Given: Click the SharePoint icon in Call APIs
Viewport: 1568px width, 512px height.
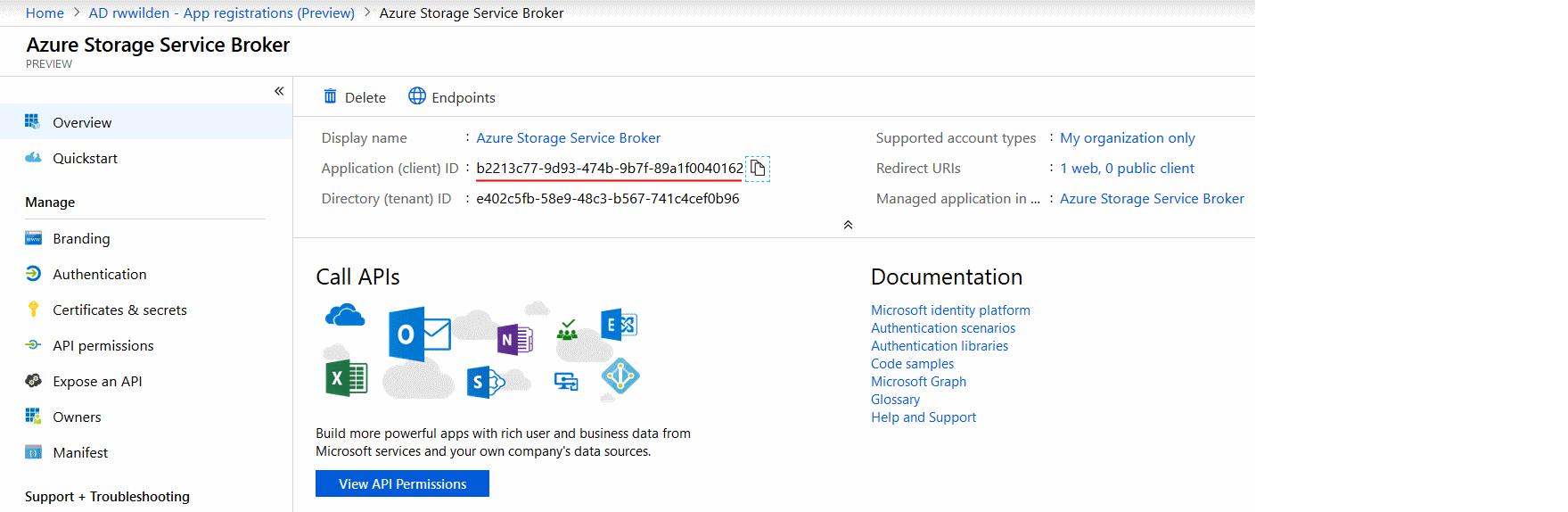Looking at the screenshot, I should (485, 382).
